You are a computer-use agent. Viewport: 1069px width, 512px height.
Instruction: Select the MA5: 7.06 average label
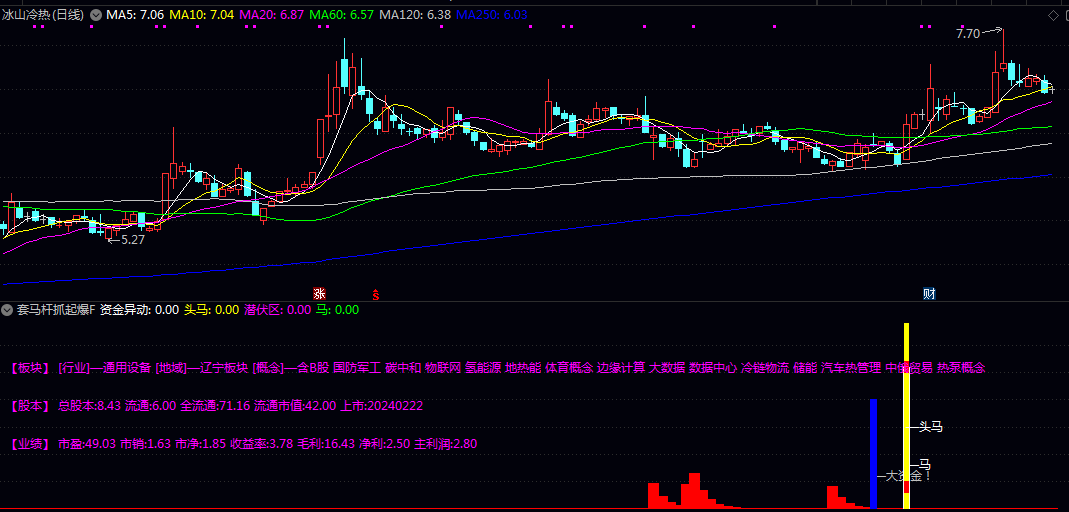134,15
